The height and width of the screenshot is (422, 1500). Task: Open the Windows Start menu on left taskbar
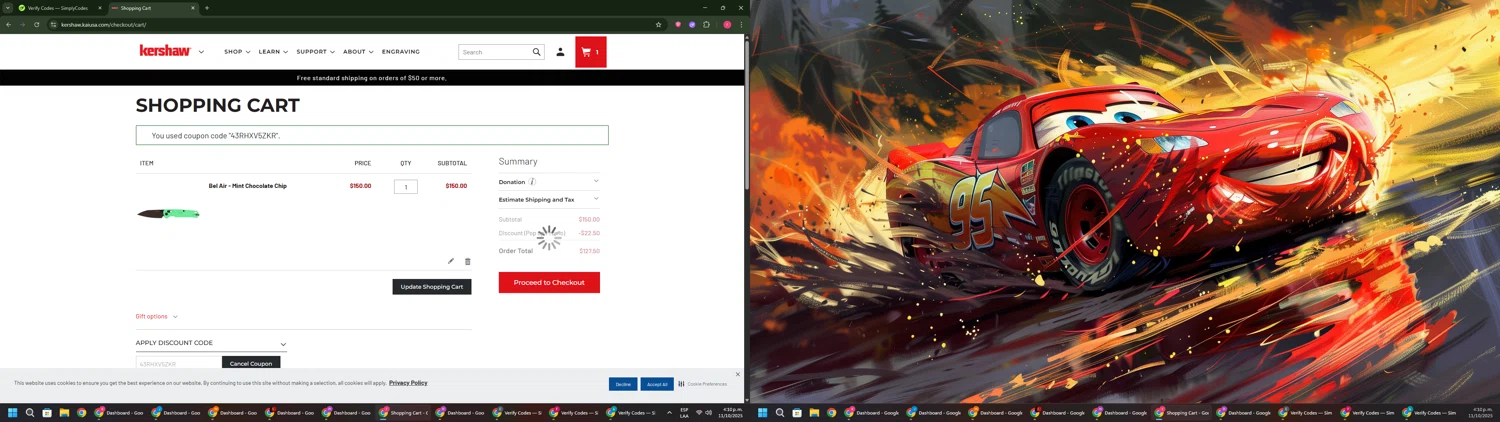click(x=13, y=412)
